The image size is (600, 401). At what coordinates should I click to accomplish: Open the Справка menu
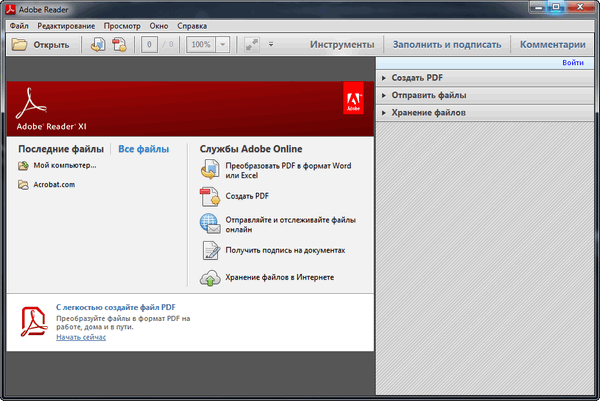192,26
